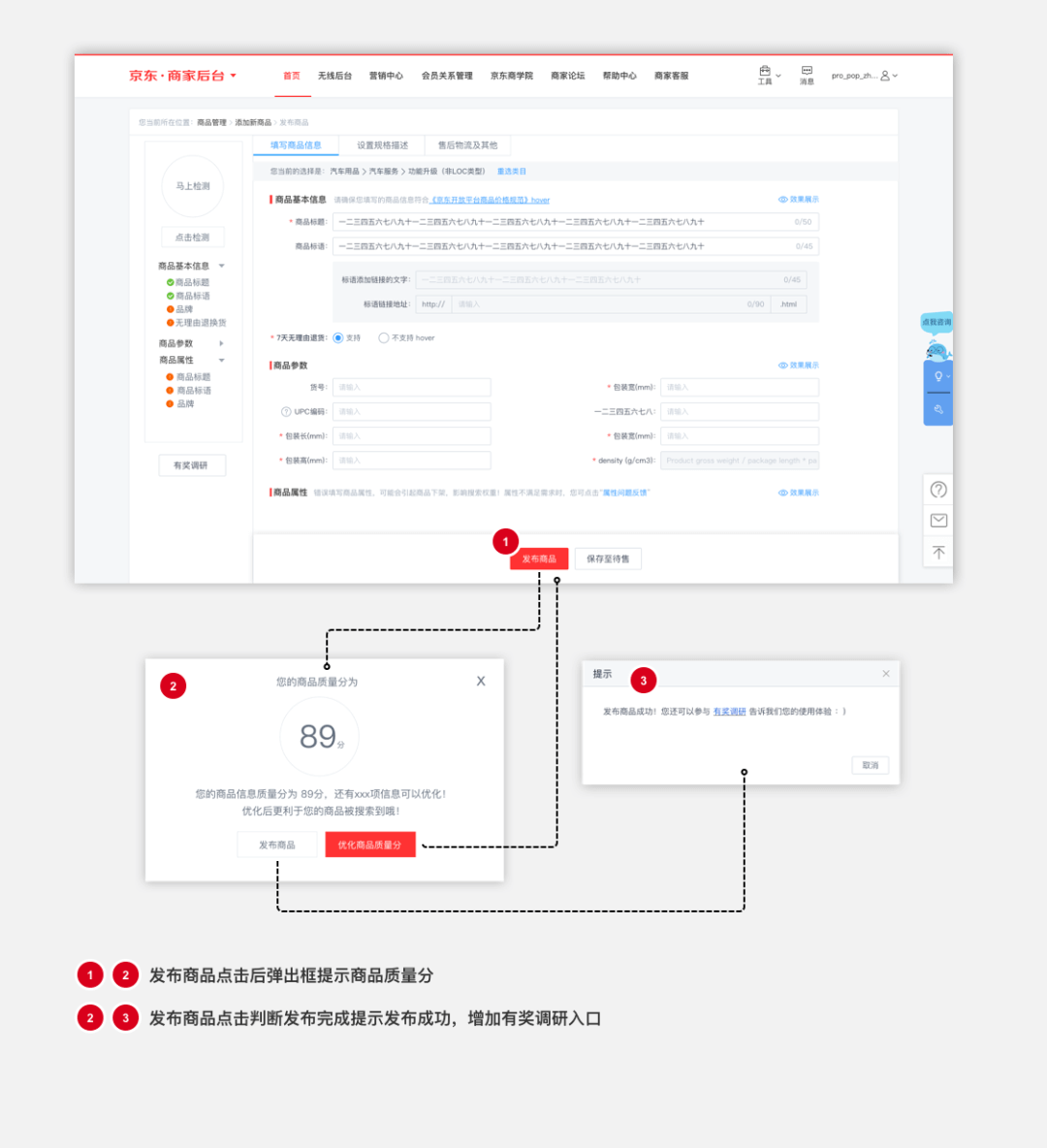This screenshot has height=1148, width=1047.
Task: Focus the density (g/cm3) input field
Action: tap(740, 461)
